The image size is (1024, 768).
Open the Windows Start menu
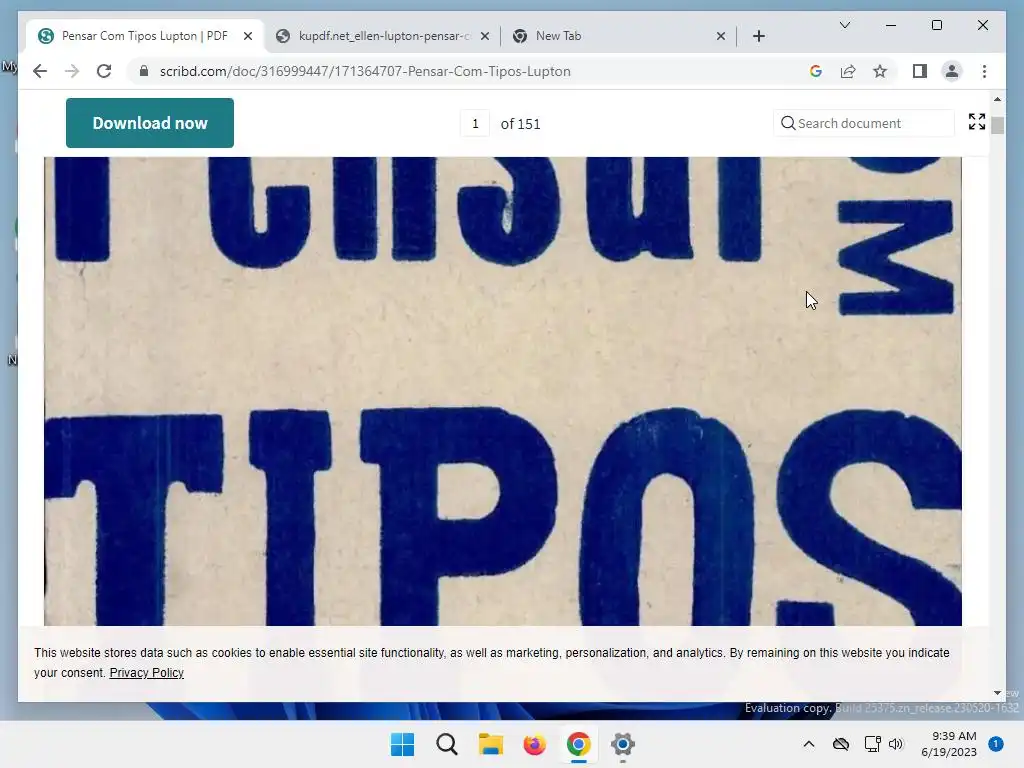tap(402, 744)
